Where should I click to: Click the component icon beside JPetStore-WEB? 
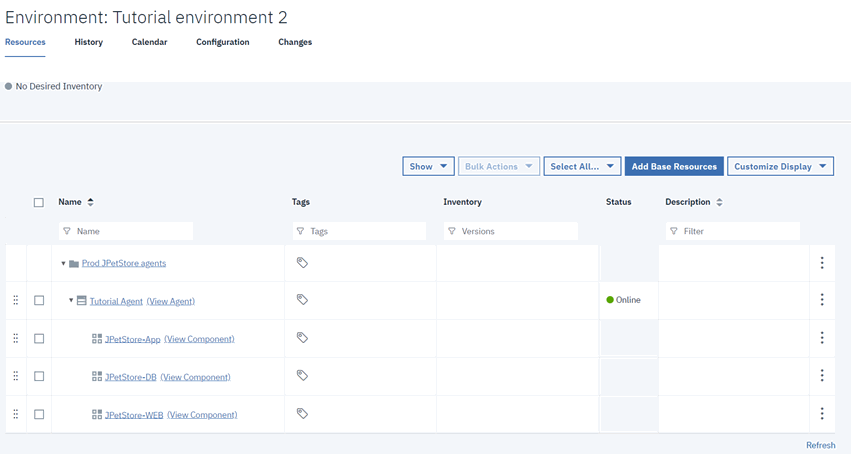tap(97, 414)
